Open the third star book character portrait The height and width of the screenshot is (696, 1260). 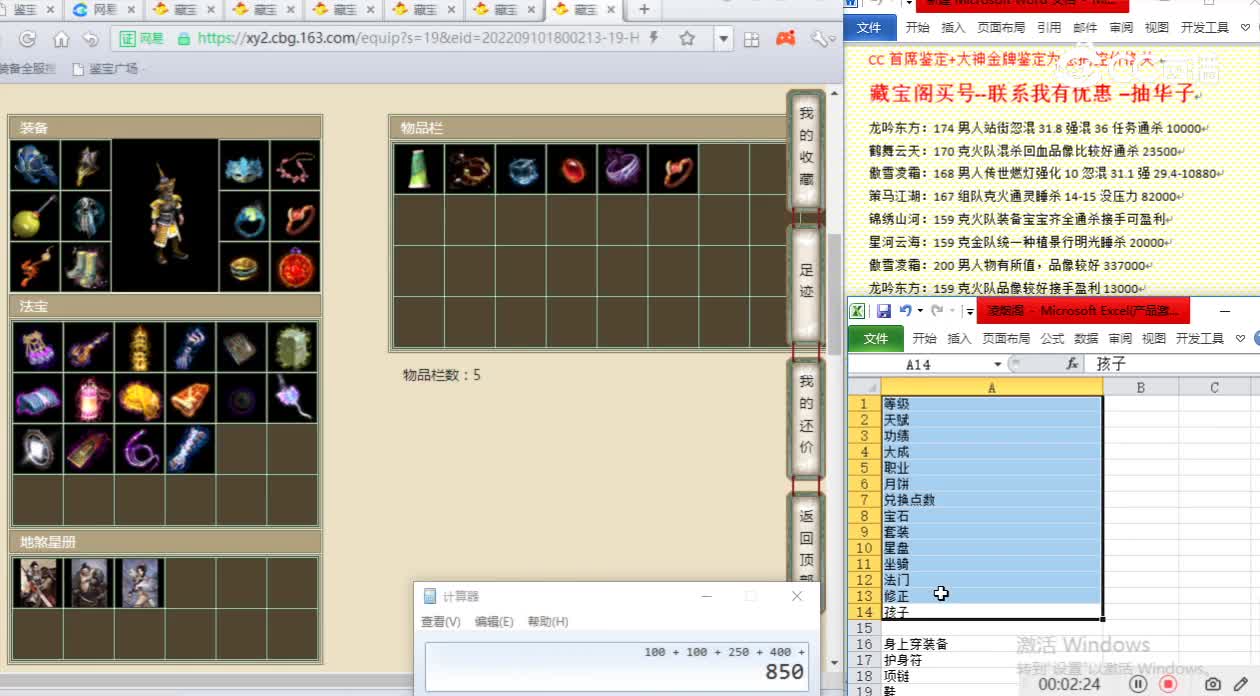point(140,583)
